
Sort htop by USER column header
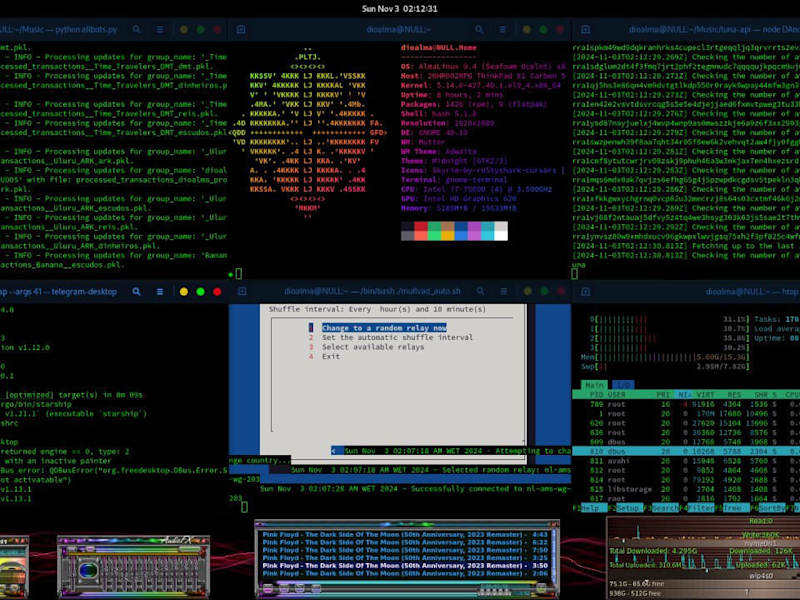tap(616, 395)
